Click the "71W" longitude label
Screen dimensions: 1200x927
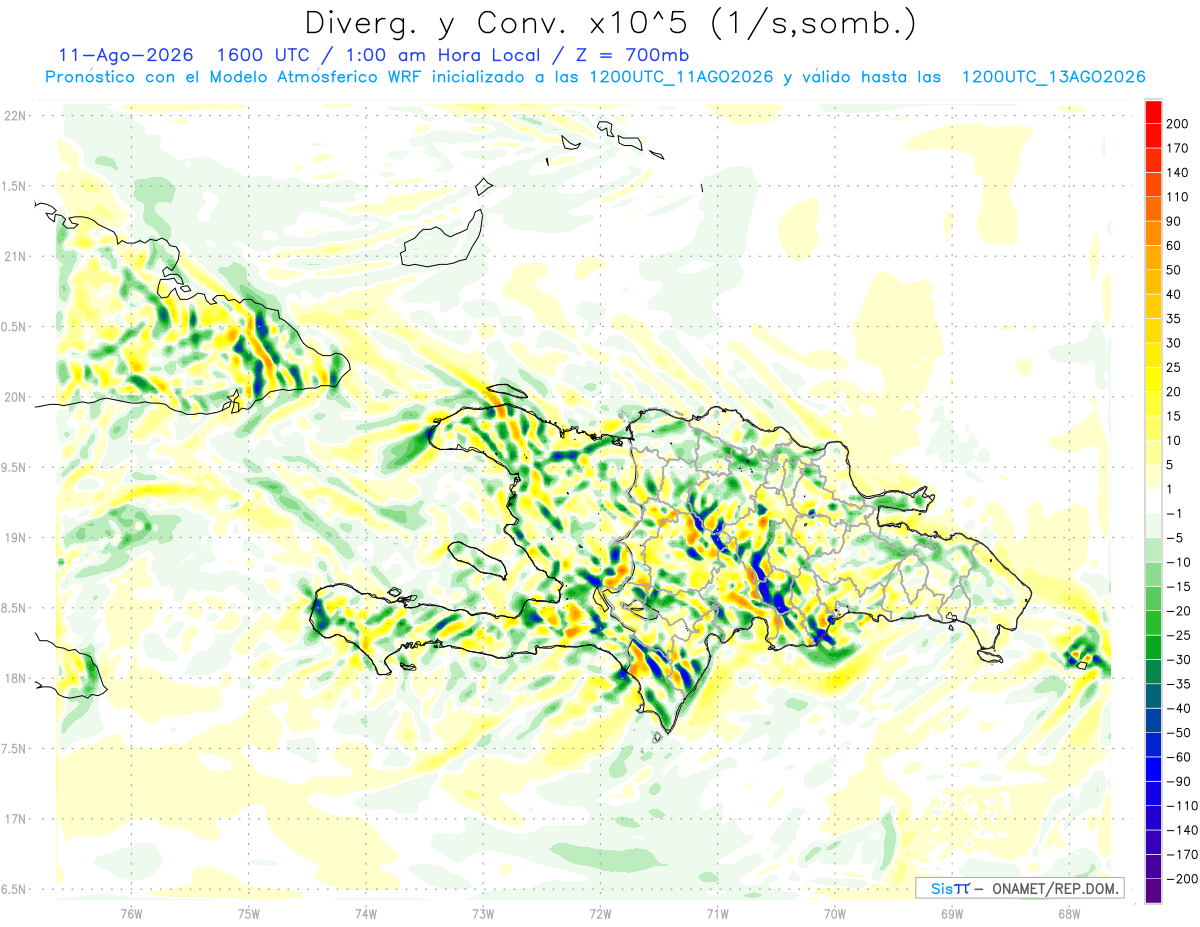point(718,913)
